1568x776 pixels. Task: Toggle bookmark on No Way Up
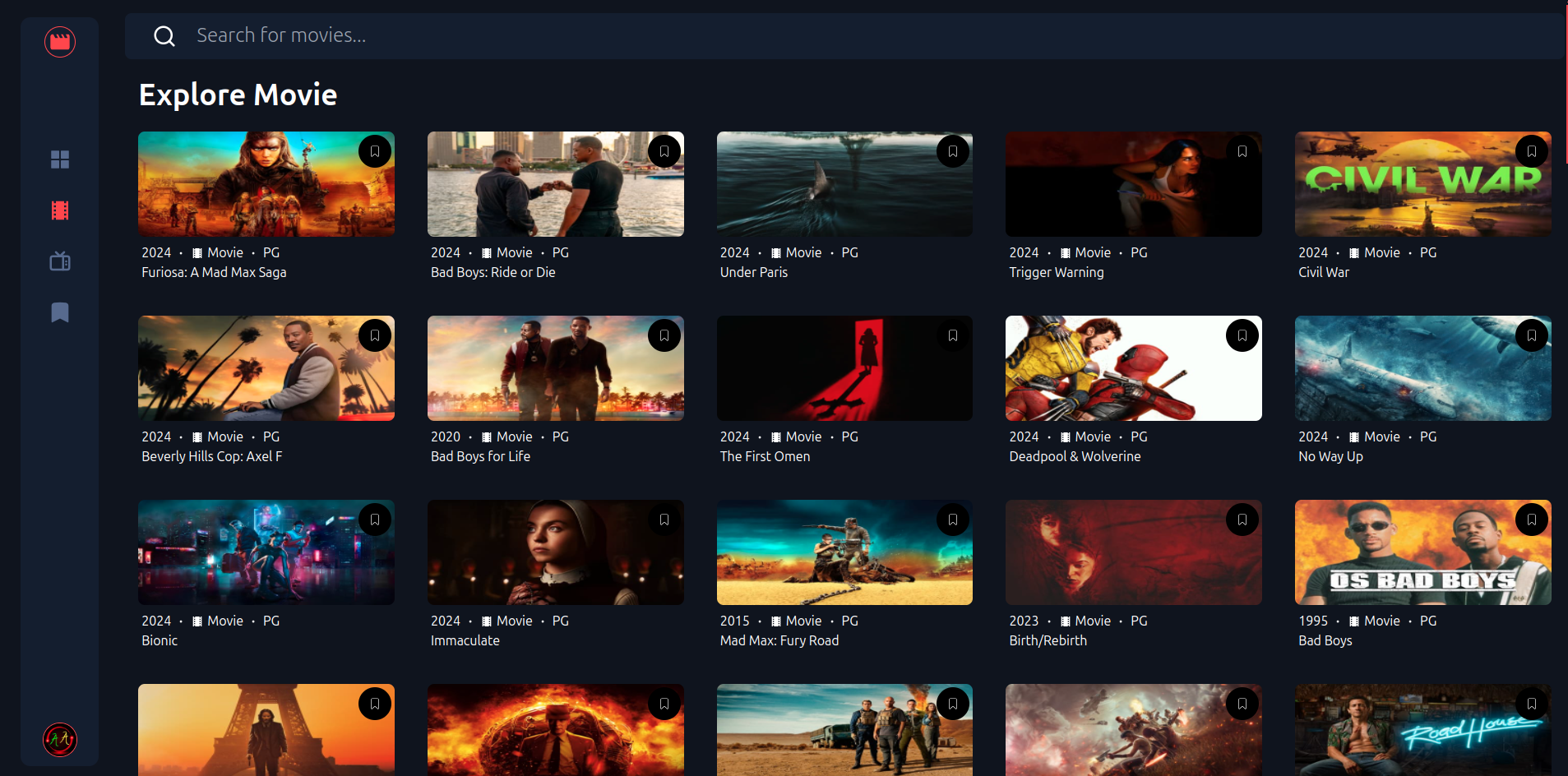(x=1532, y=335)
